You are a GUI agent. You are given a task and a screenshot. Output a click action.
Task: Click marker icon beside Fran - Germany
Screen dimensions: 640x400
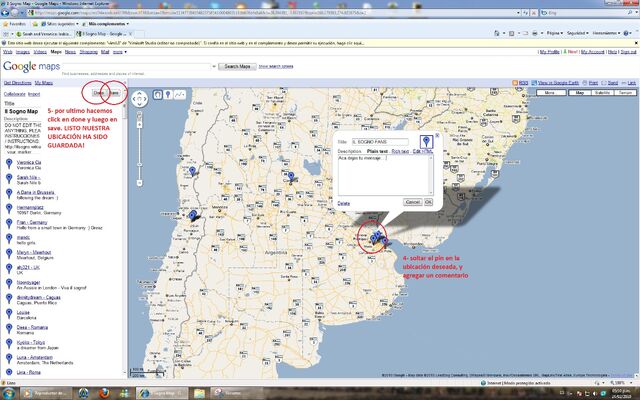pos(9,224)
